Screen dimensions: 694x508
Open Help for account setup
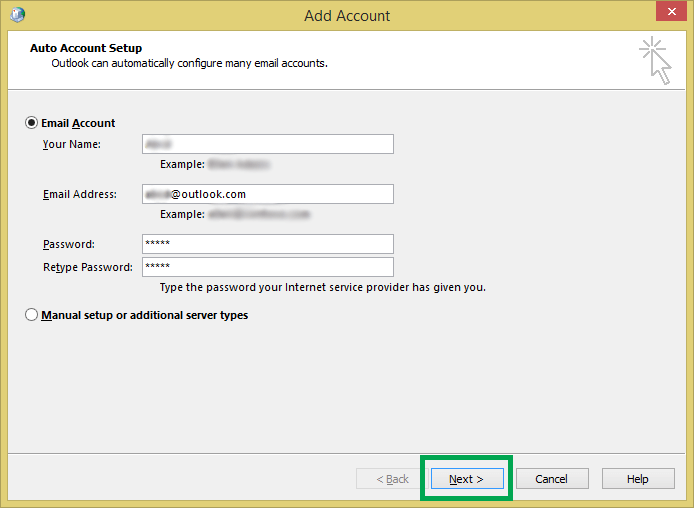638,479
